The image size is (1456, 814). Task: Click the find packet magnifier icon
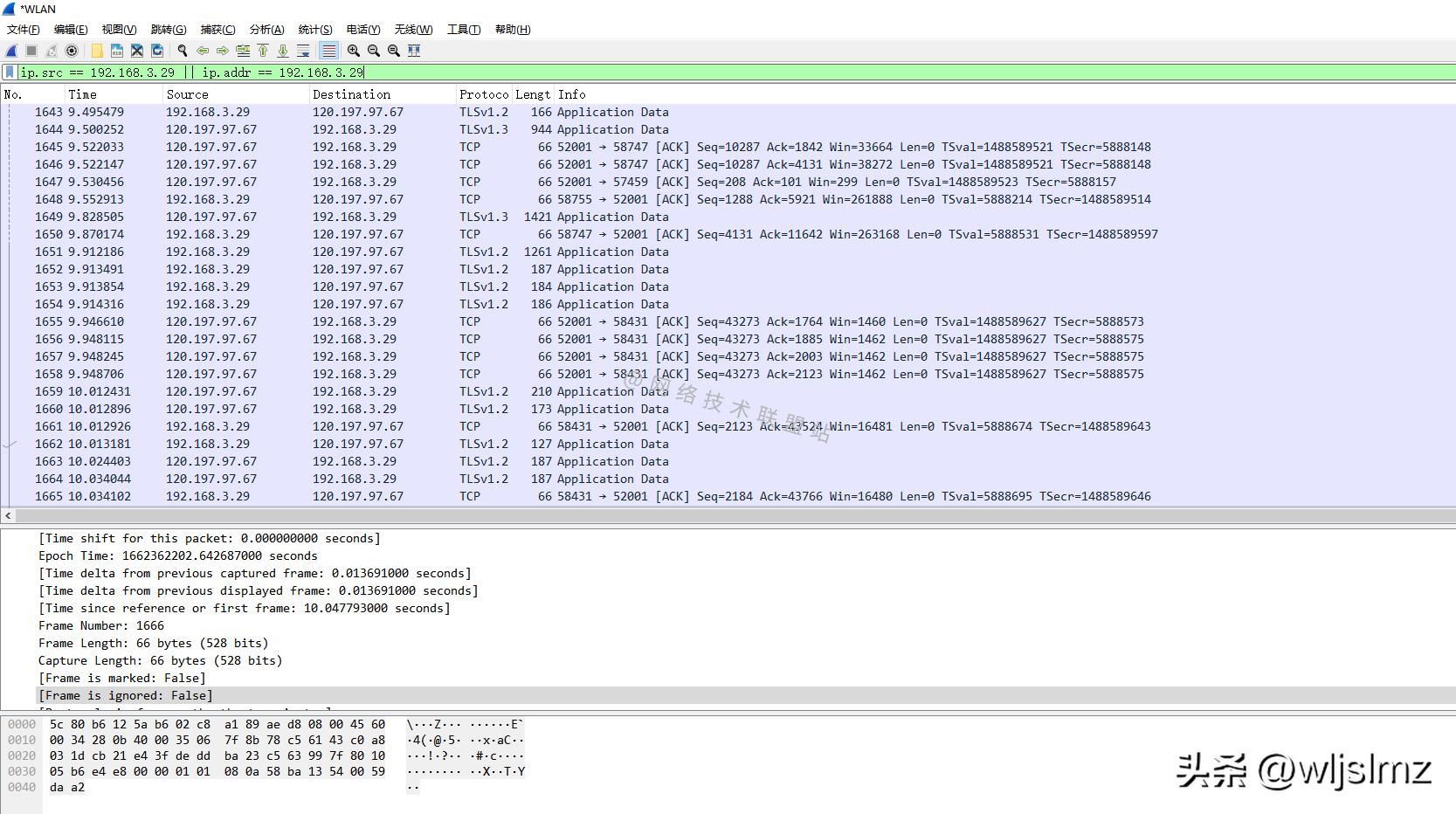point(183,51)
